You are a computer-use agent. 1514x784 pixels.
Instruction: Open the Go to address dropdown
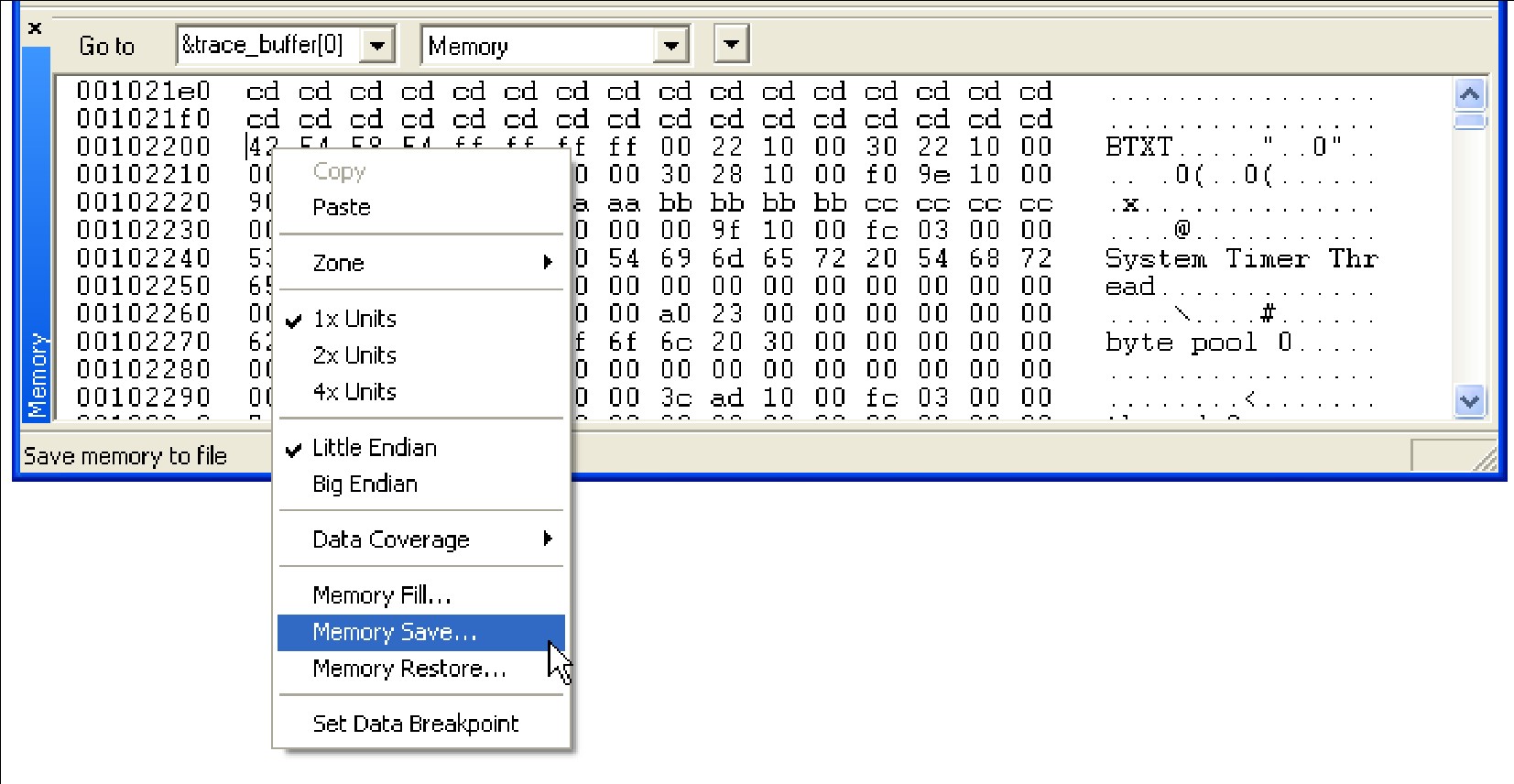(377, 45)
